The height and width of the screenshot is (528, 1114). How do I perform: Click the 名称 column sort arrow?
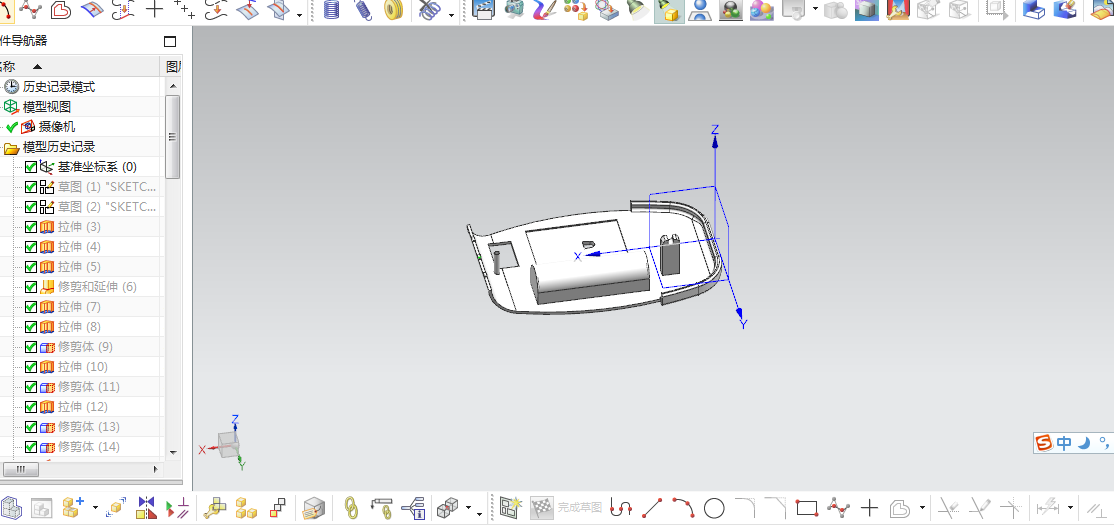click(37, 67)
